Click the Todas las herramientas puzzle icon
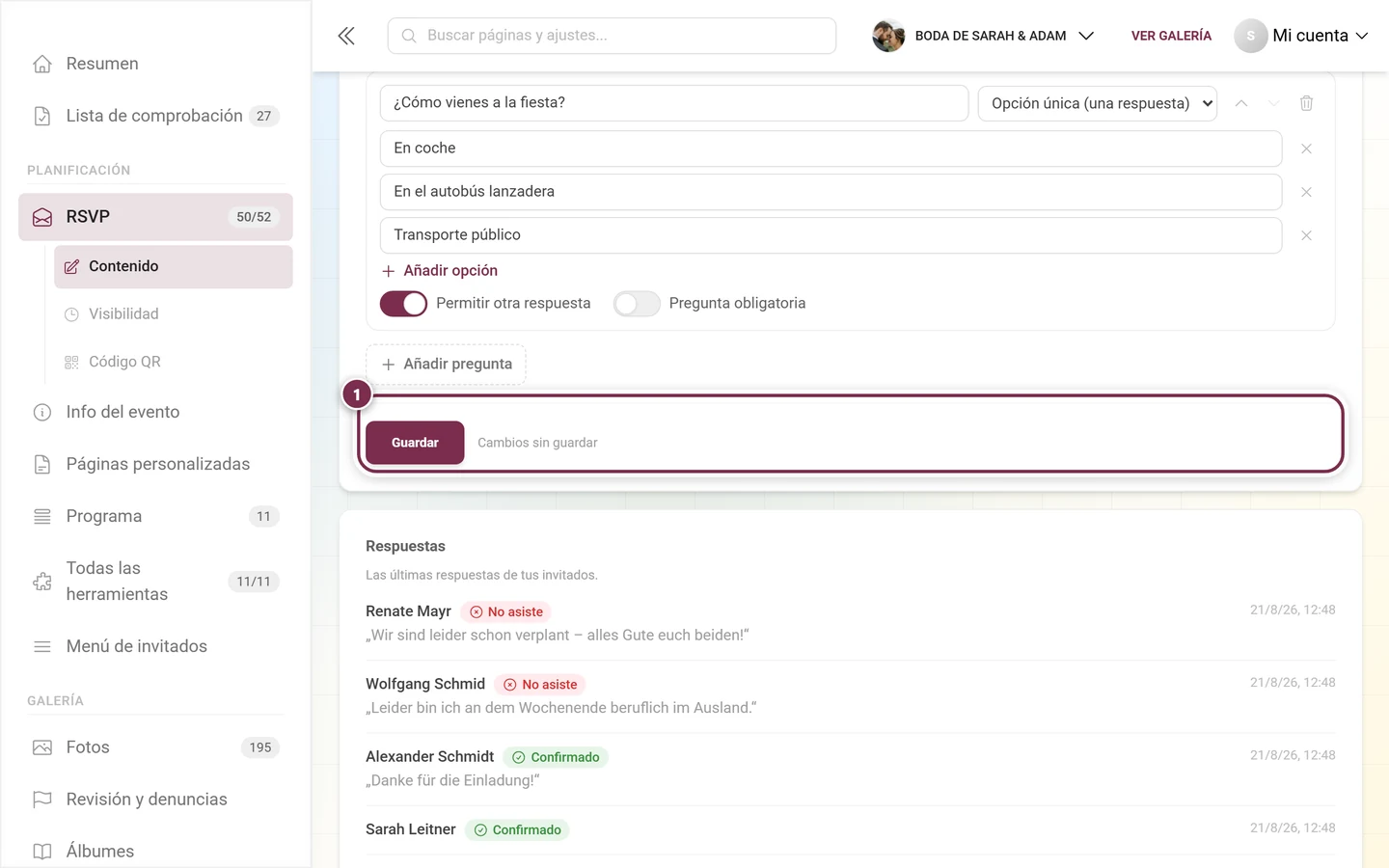The width and height of the screenshot is (1389, 868). pyautogui.click(x=42, y=582)
